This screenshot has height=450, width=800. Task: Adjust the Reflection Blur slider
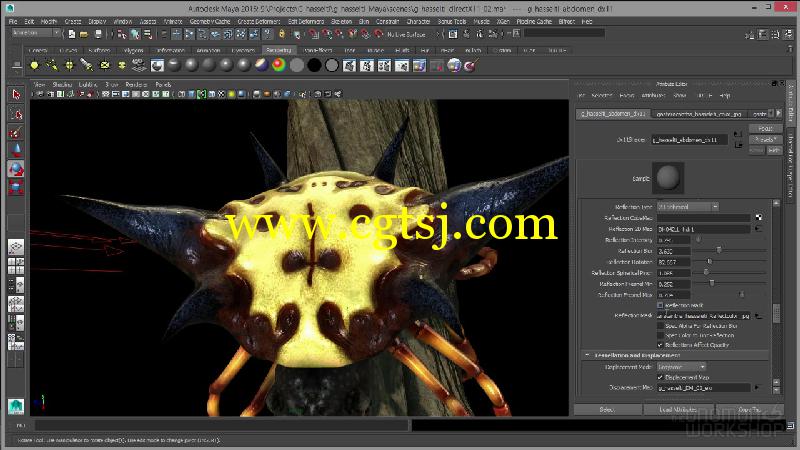719,251
